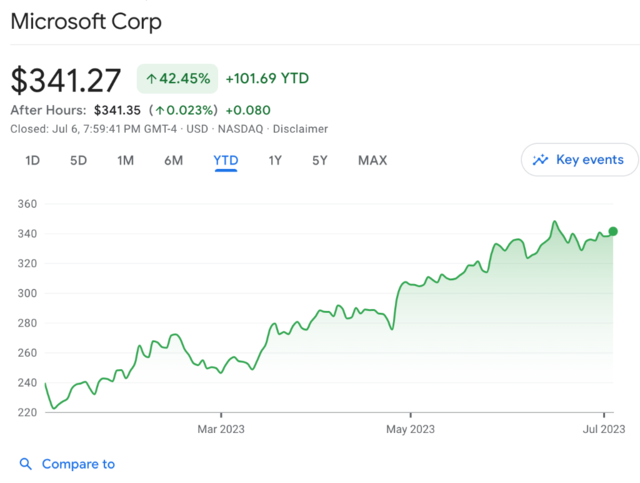
Task: Switch chart to 1Y range
Action: [x=275, y=160]
